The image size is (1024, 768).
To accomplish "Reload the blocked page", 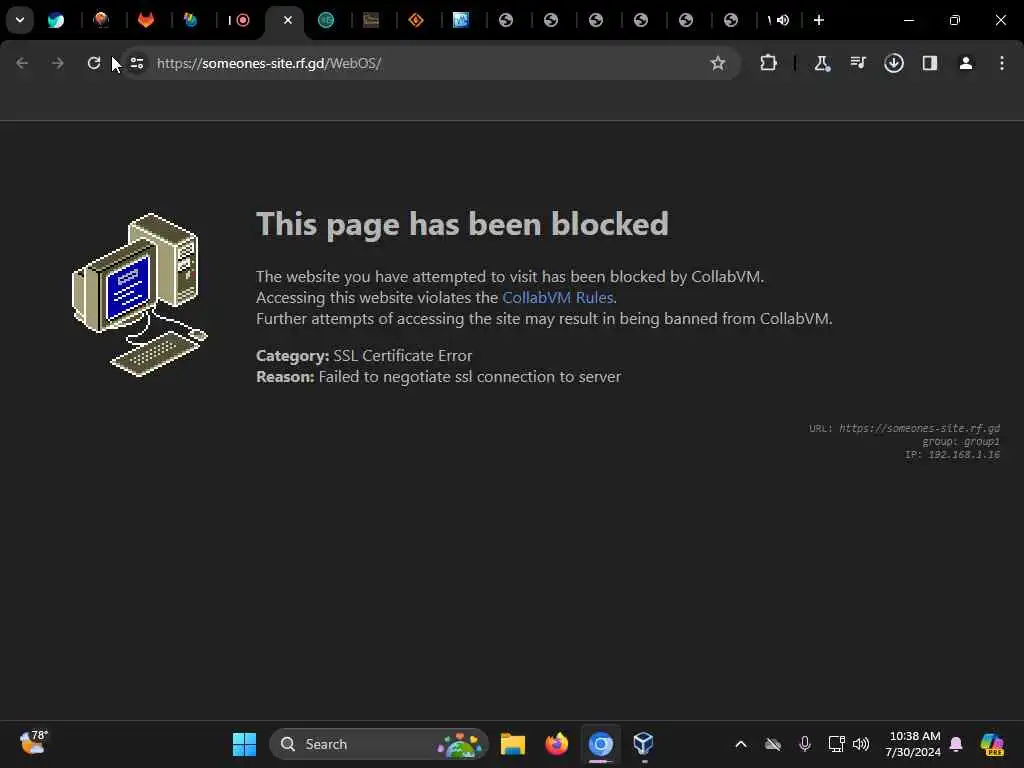I will pos(94,63).
